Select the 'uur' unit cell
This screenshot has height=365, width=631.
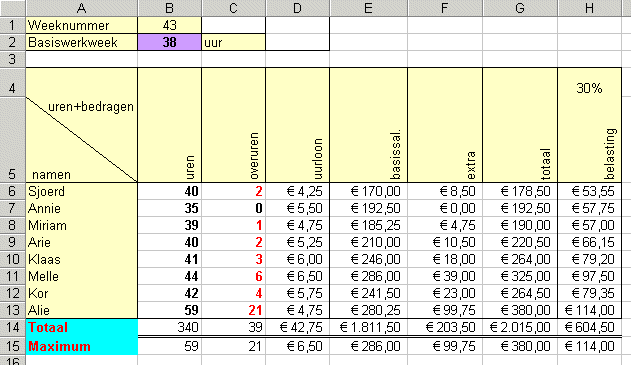[233, 42]
